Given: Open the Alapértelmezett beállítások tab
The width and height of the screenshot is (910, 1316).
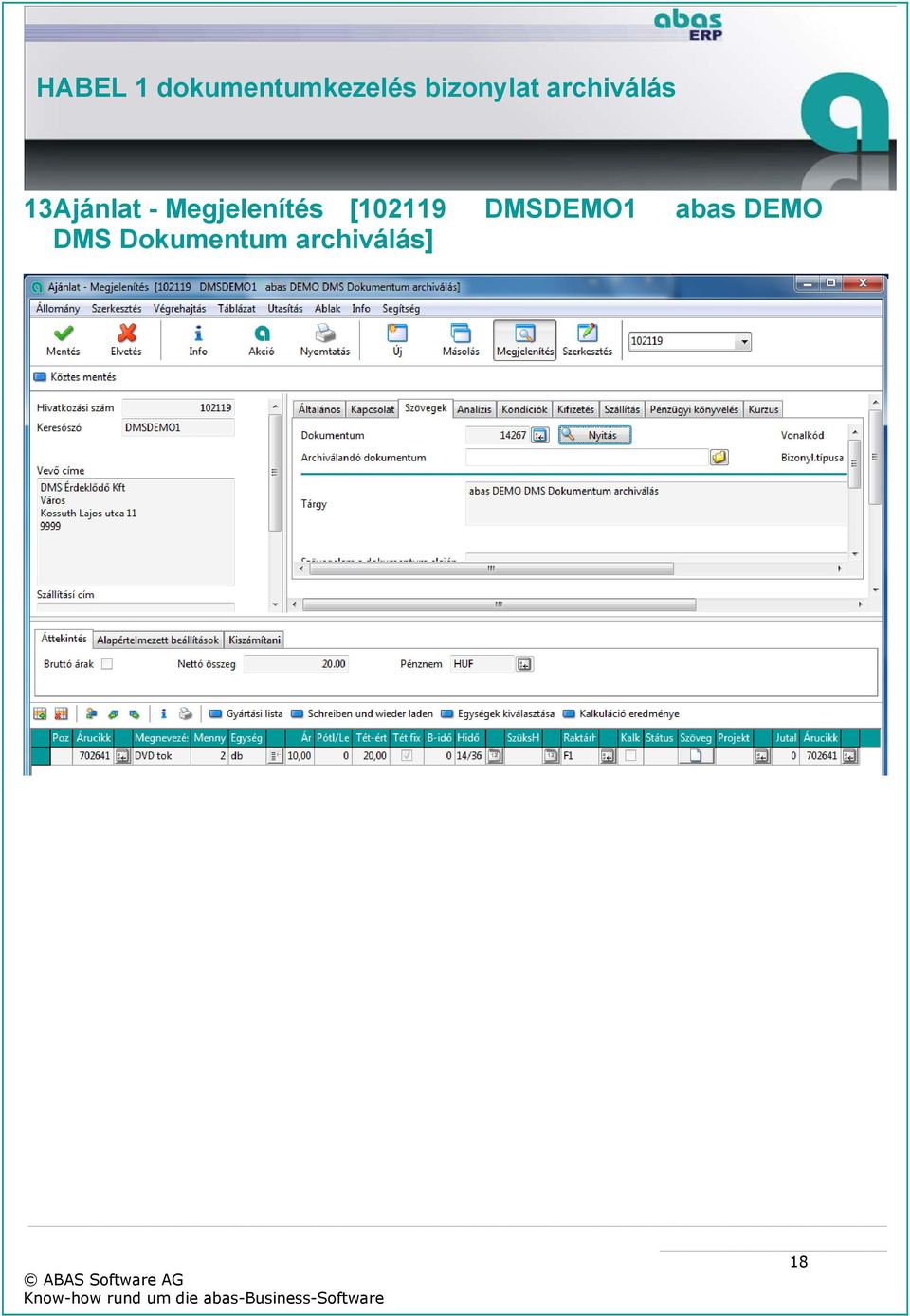Looking at the screenshot, I should (157, 640).
